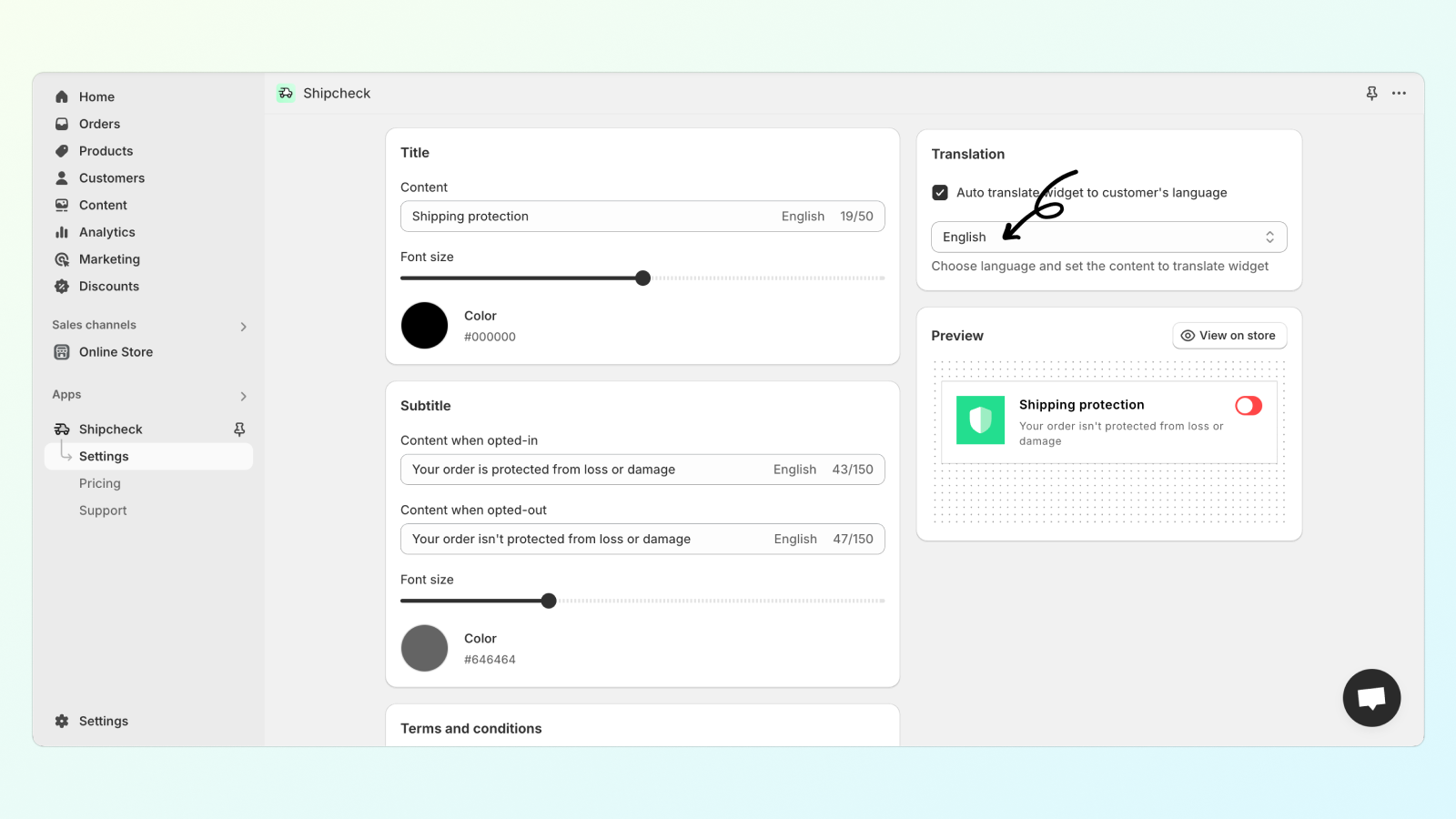1456x819 pixels.
Task: Open Discounts in the sidebar
Action: (x=109, y=287)
